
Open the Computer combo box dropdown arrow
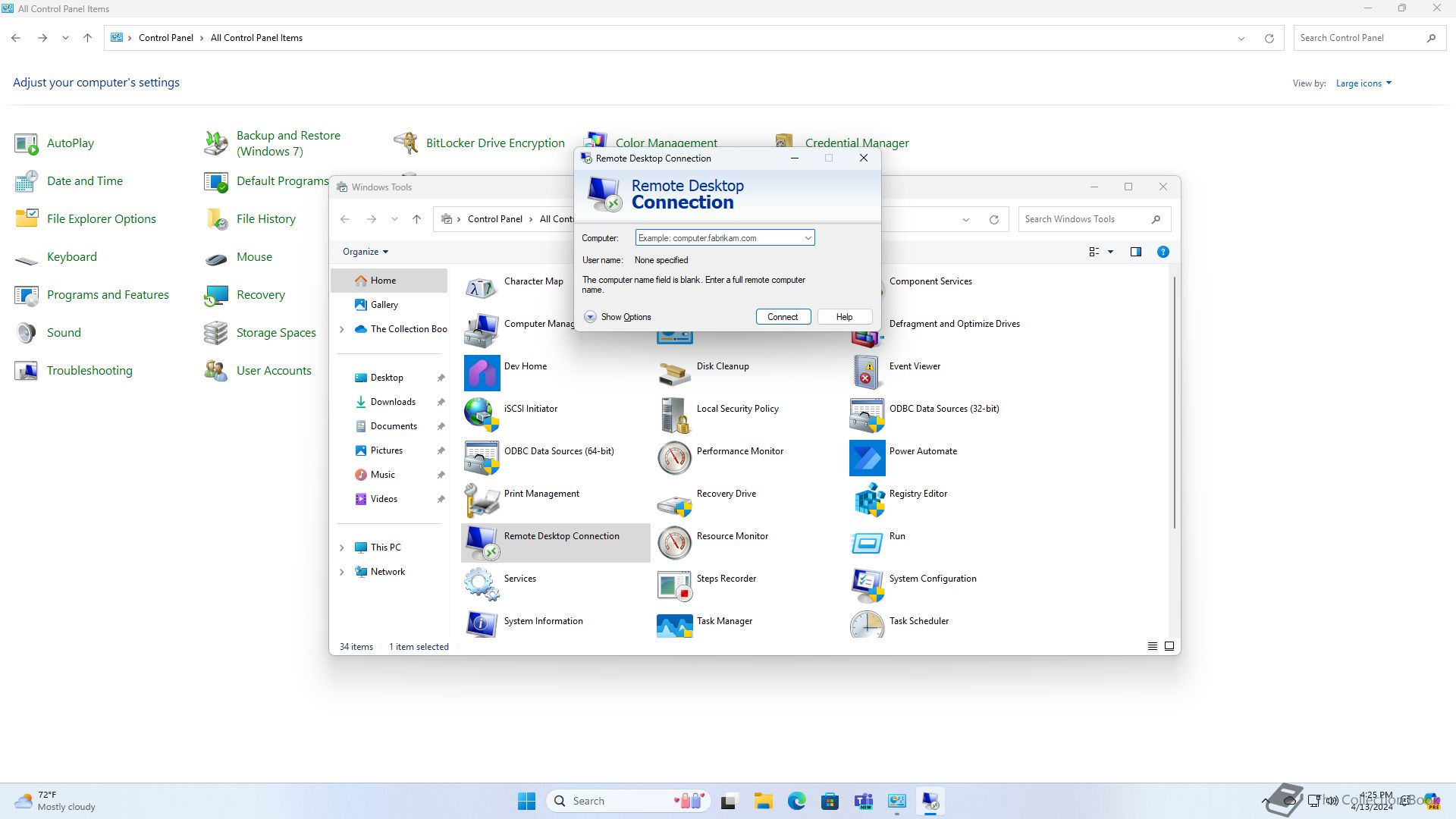point(808,238)
